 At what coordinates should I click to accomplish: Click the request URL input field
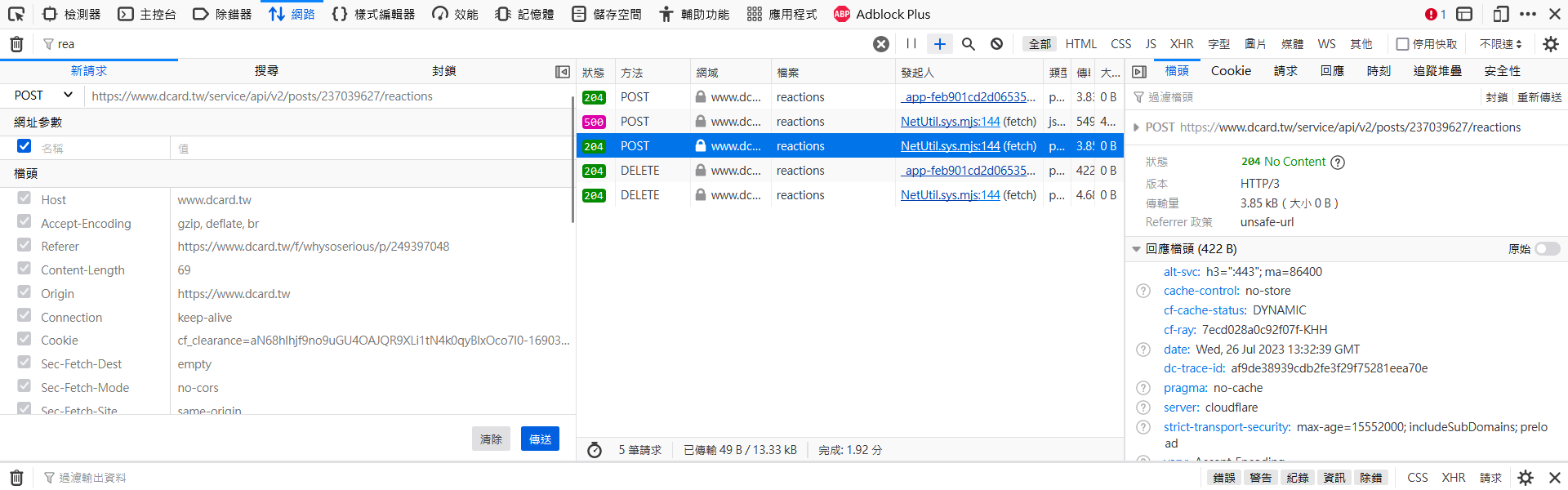[329, 96]
